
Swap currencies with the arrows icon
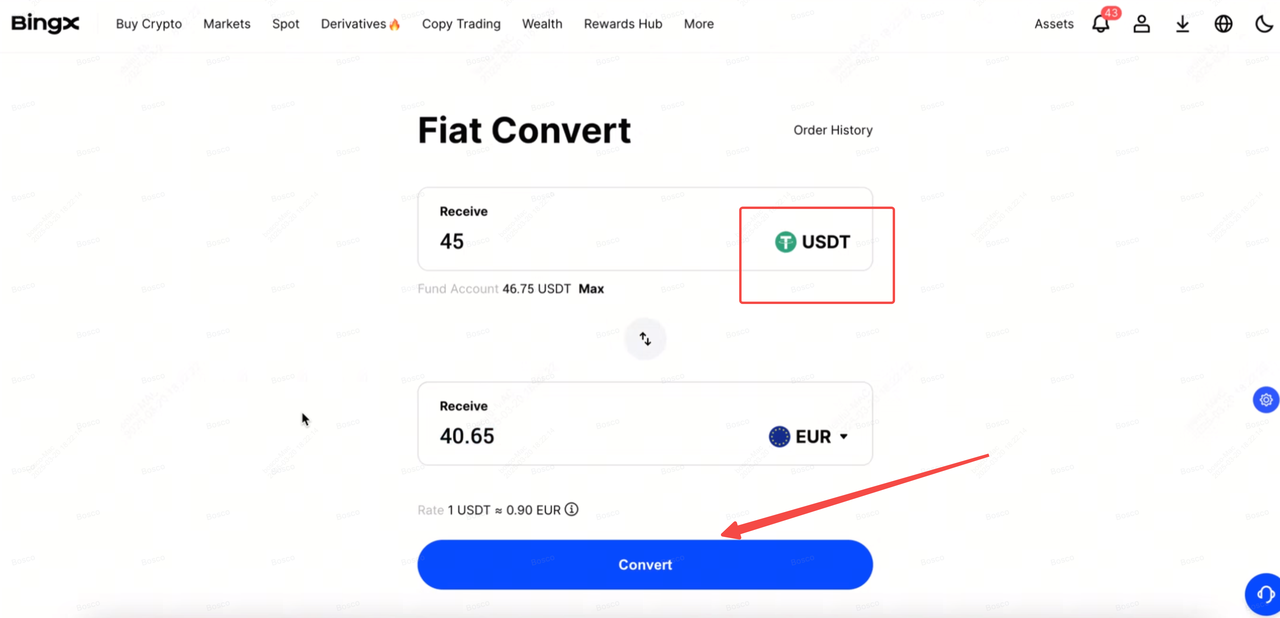tap(645, 339)
